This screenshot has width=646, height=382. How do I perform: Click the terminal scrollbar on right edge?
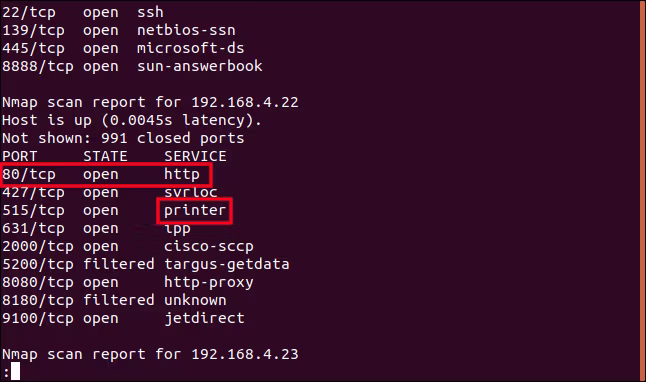[x=642, y=191]
